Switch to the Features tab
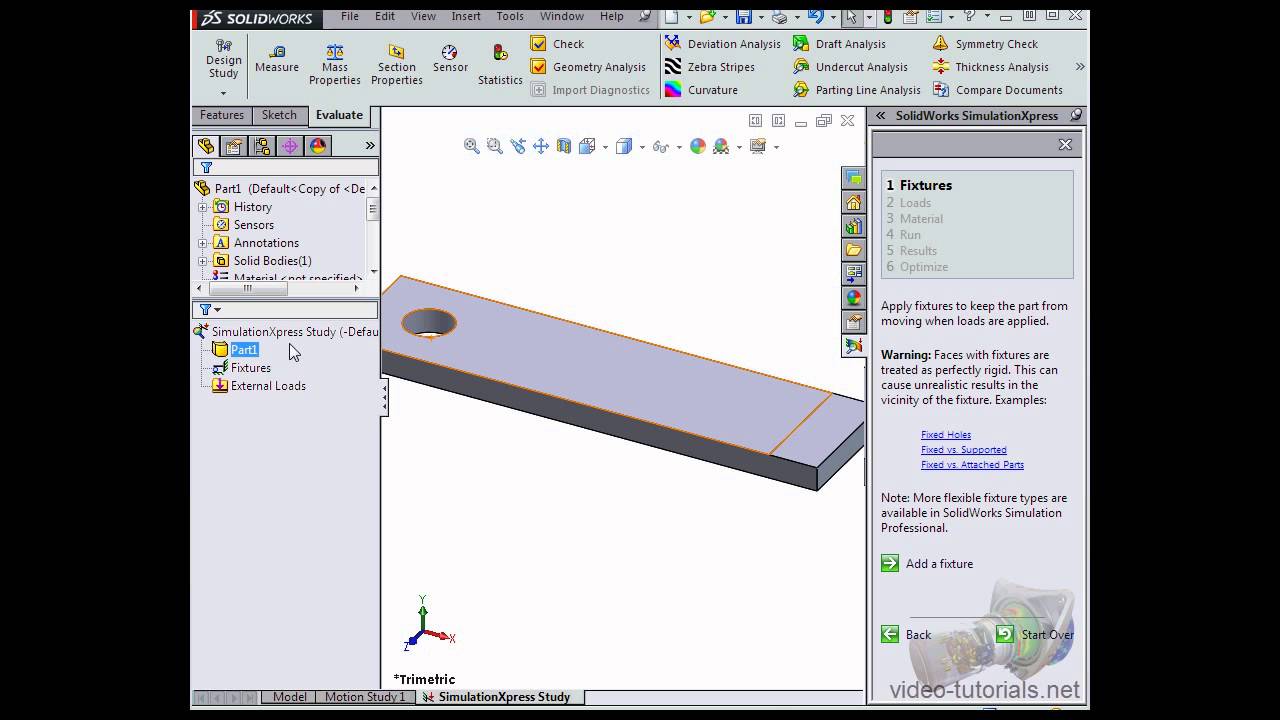The height and width of the screenshot is (720, 1280). click(222, 115)
